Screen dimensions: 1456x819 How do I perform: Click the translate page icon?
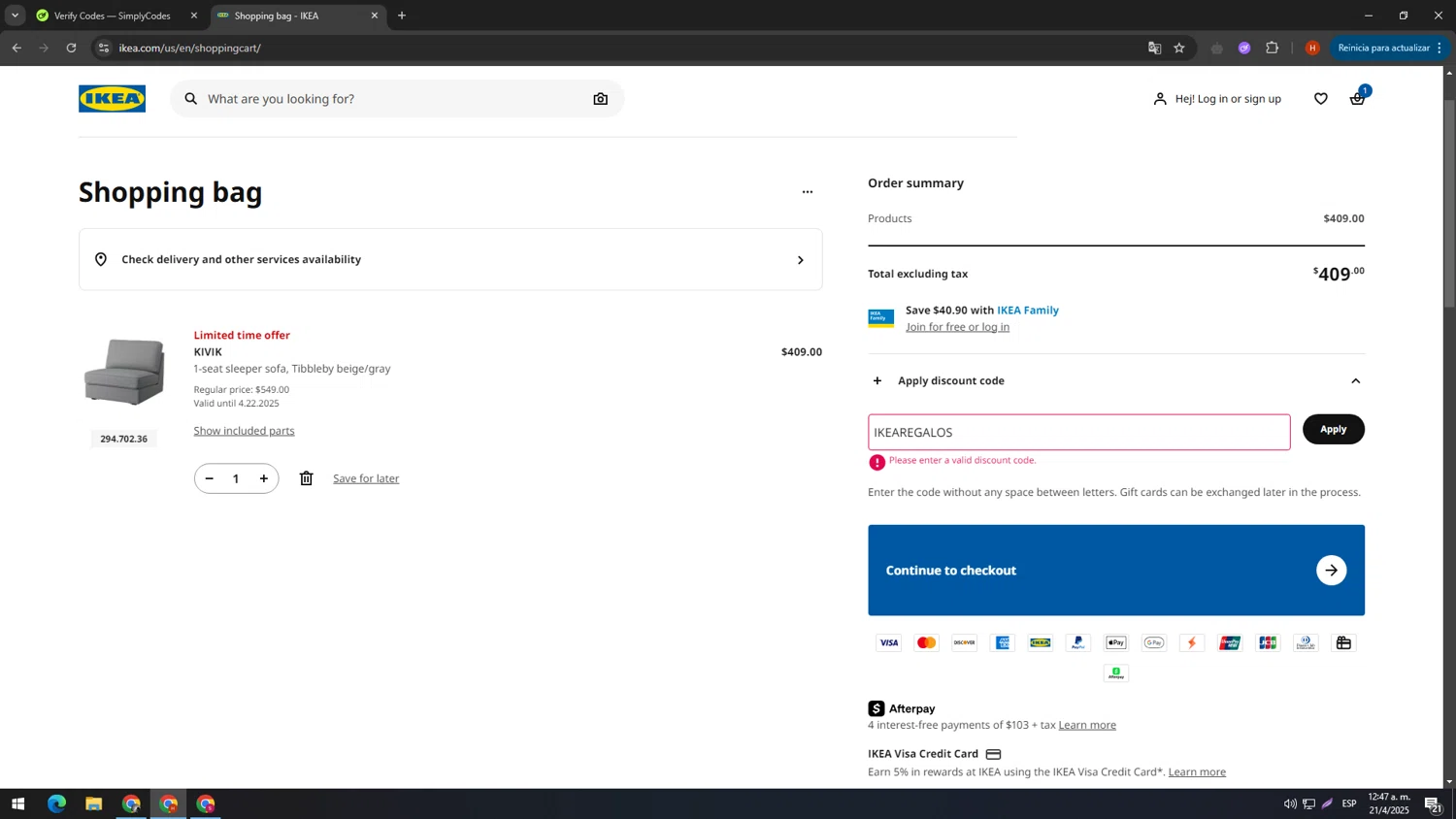(x=1154, y=48)
